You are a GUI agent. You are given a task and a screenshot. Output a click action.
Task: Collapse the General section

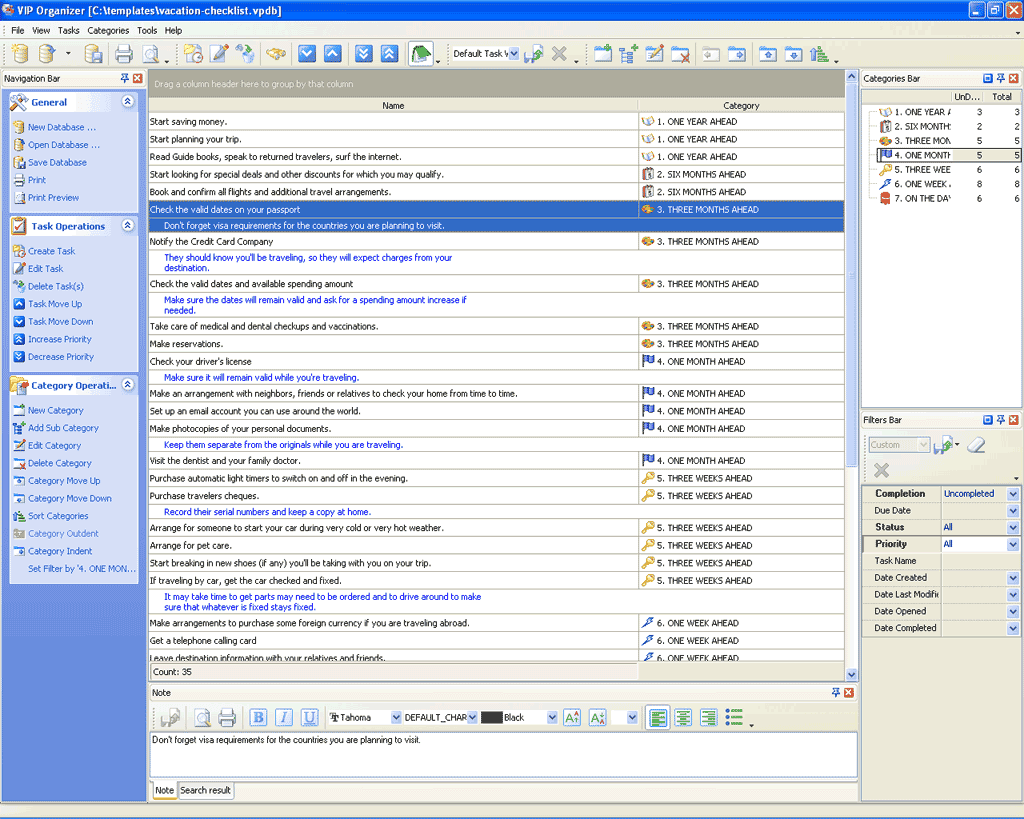point(128,101)
